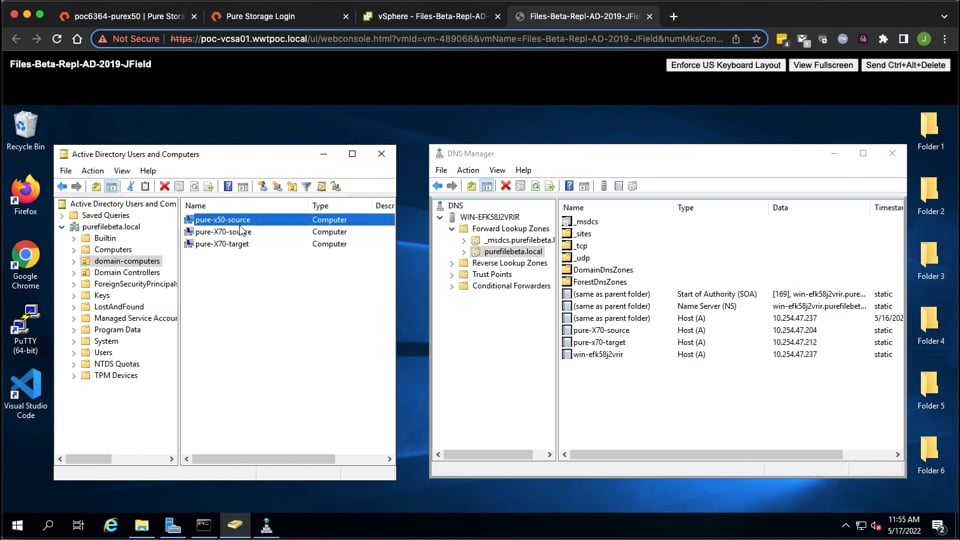This screenshot has width=960, height=540.
Task: Open Recycle Bin on desktop
Action: pos(25,130)
